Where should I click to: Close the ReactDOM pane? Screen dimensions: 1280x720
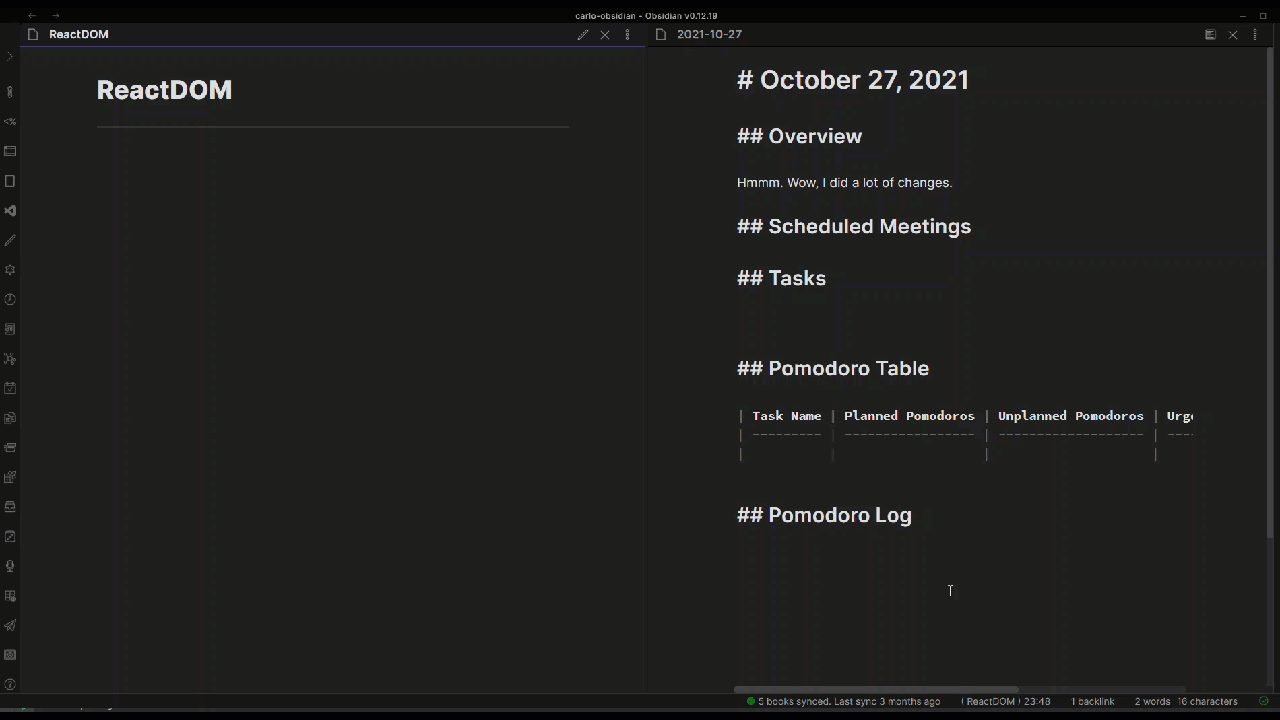pos(605,34)
